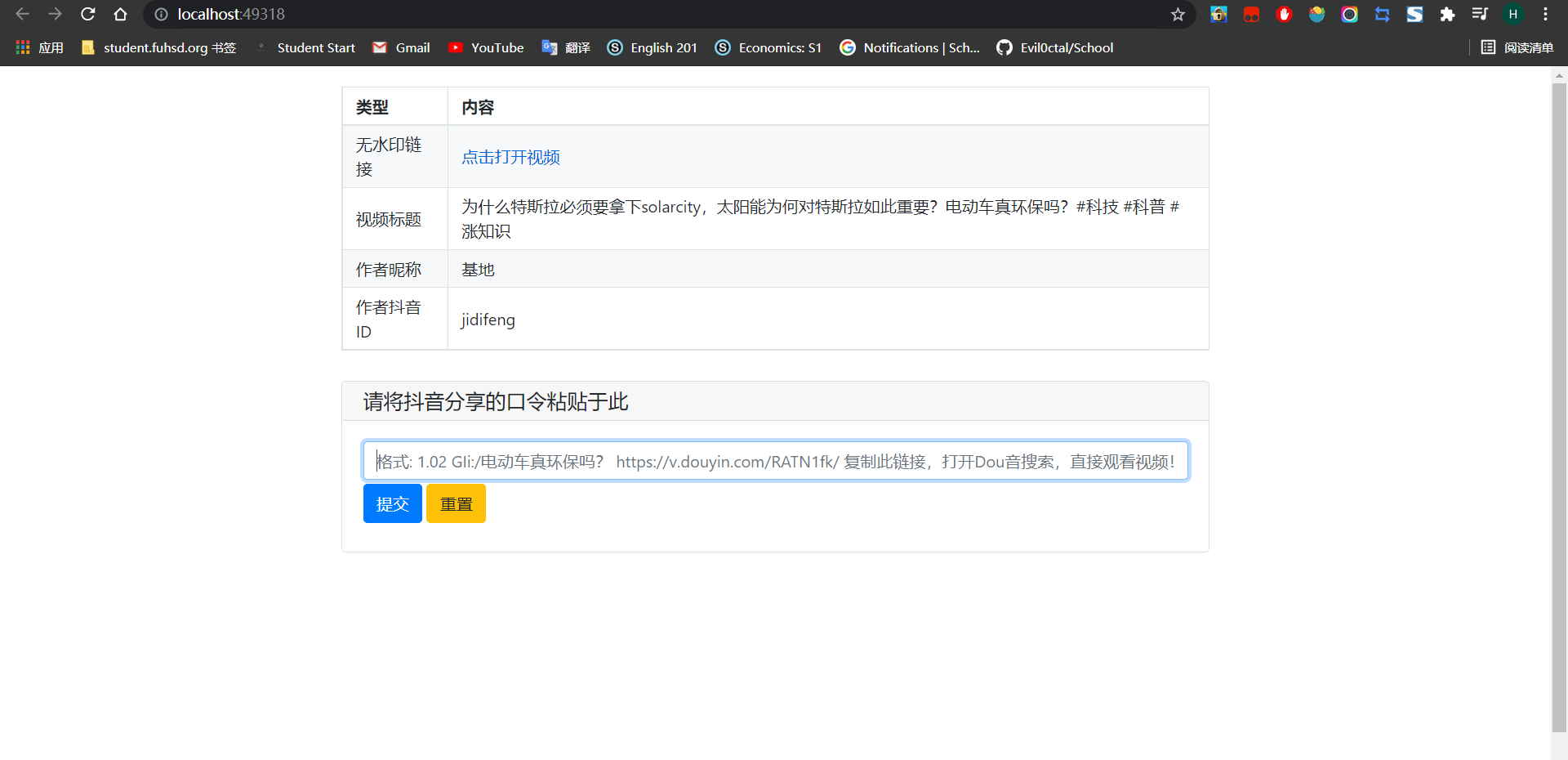The width and height of the screenshot is (1568, 760).
Task: Click the site information icon beside localhost
Action: 161,14
